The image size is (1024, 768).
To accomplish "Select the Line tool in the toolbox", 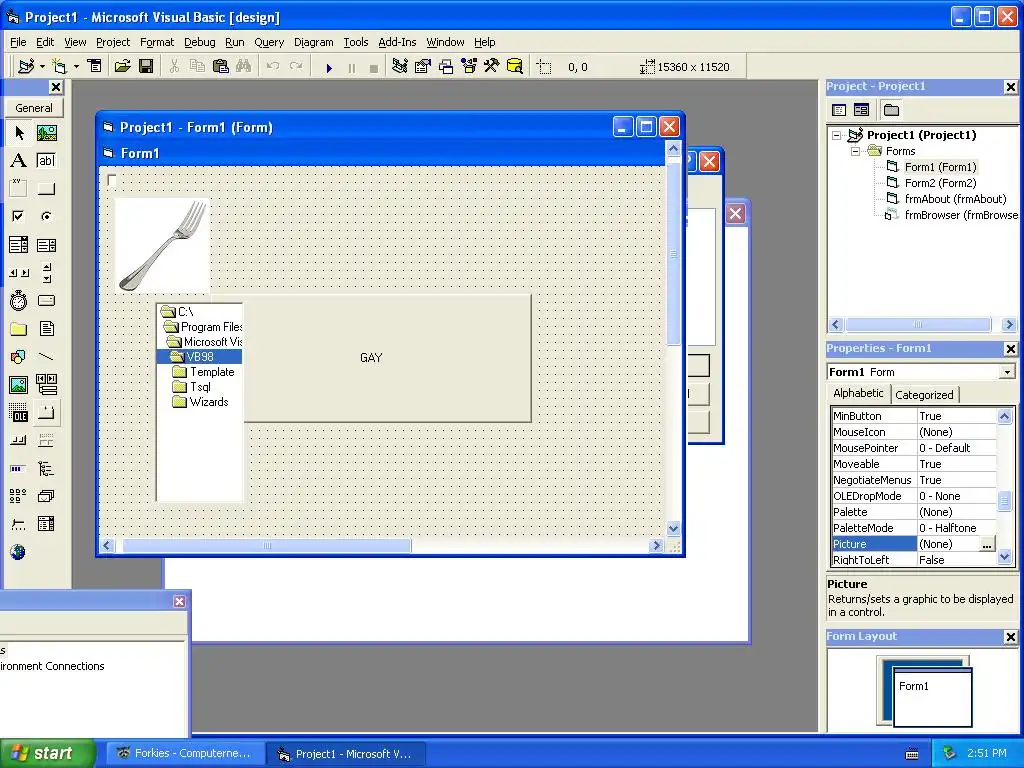I will pyautogui.click(x=46, y=357).
